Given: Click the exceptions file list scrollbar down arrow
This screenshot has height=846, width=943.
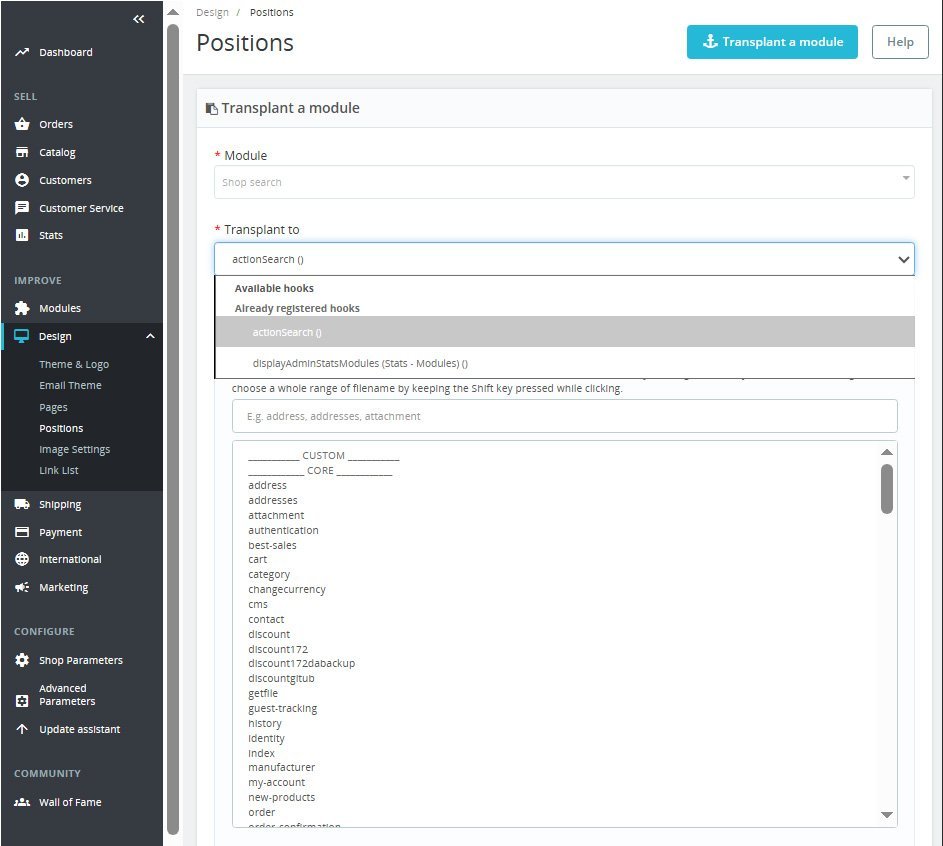Looking at the screenshot, I should pyautogui.click(x=886, y=815).
